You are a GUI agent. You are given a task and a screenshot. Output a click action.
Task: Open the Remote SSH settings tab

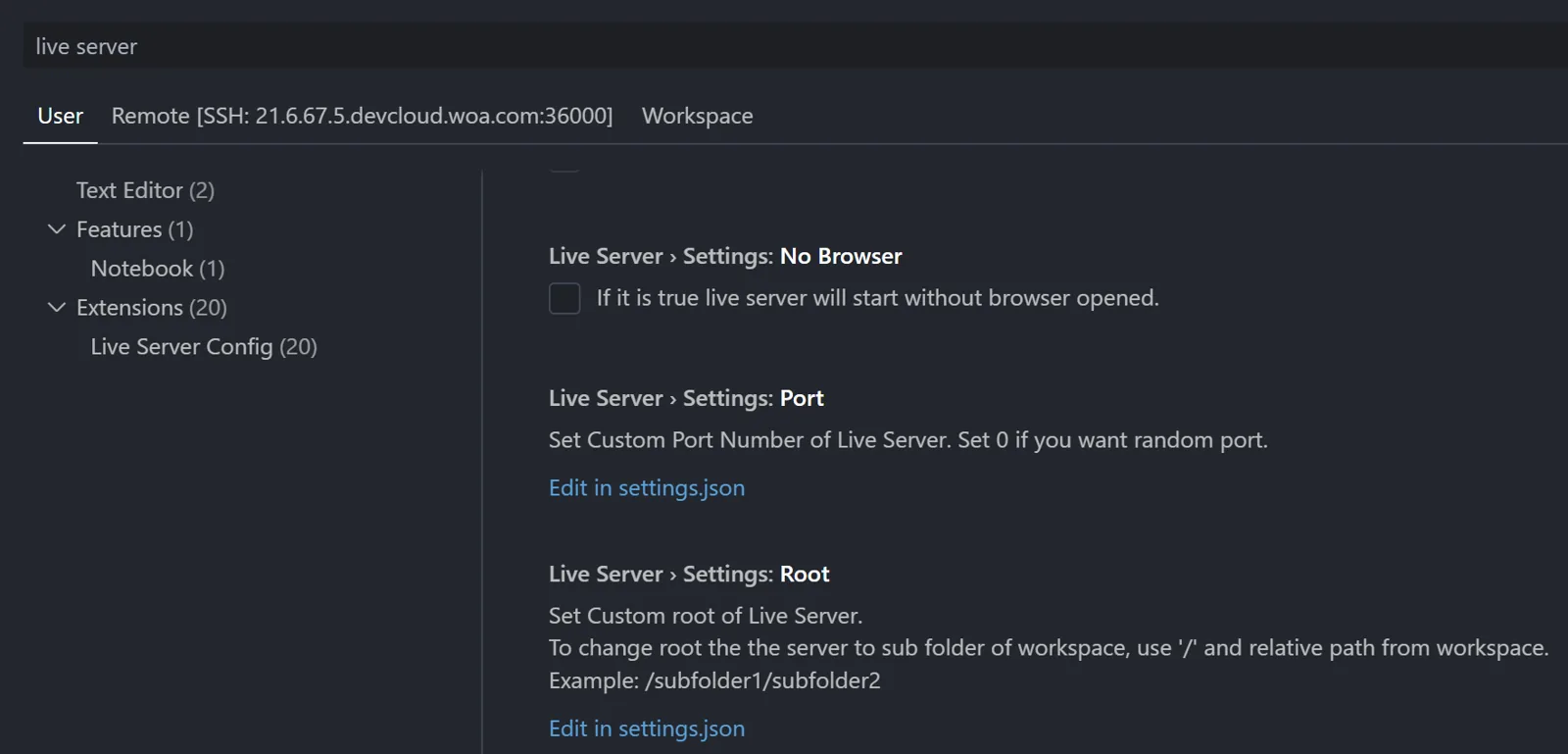point(362,116)
